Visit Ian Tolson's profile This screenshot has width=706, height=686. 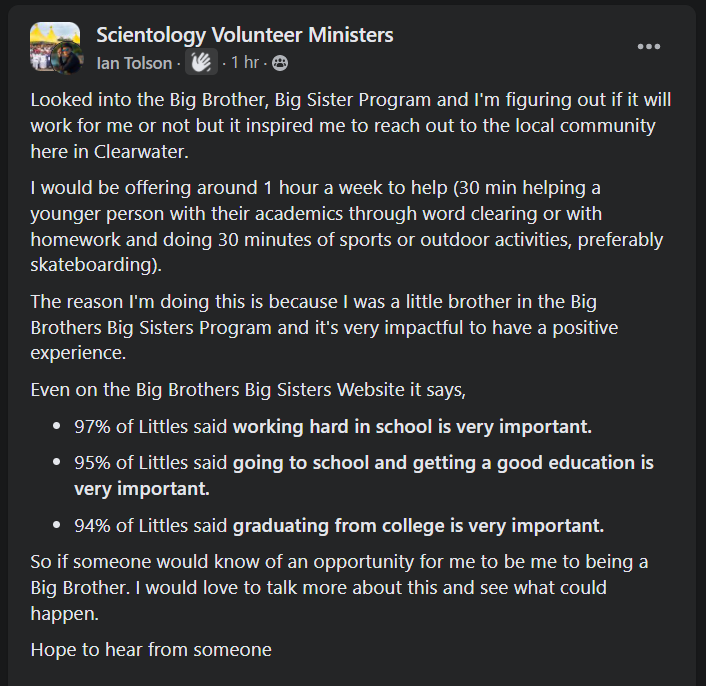point(135,63)
